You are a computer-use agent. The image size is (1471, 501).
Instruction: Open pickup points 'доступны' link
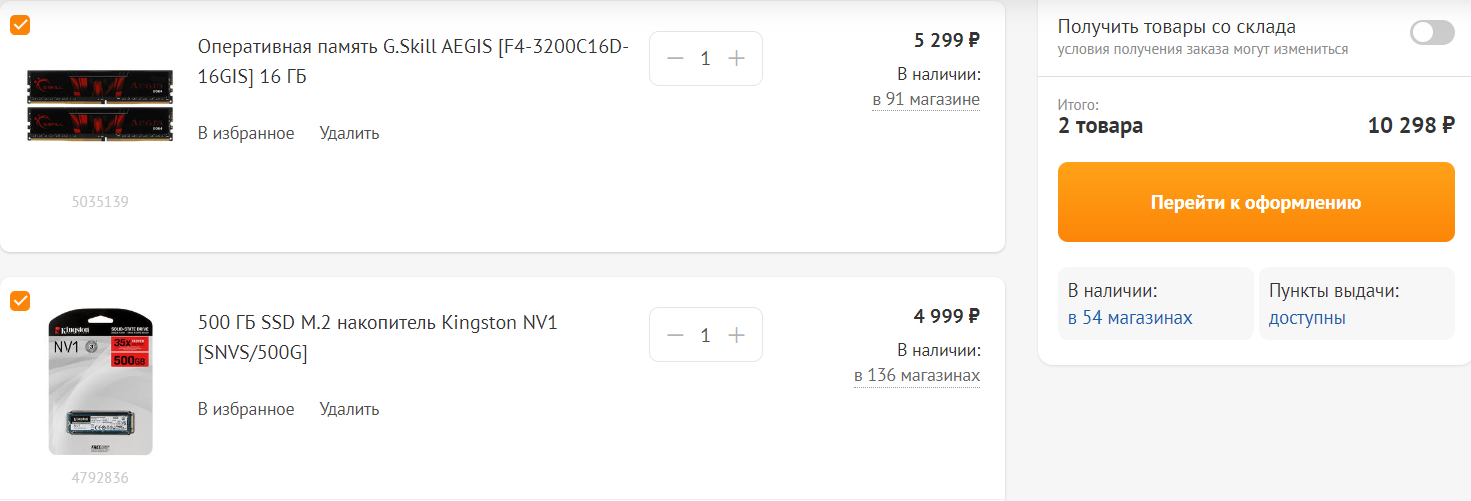pos(1307,318)
